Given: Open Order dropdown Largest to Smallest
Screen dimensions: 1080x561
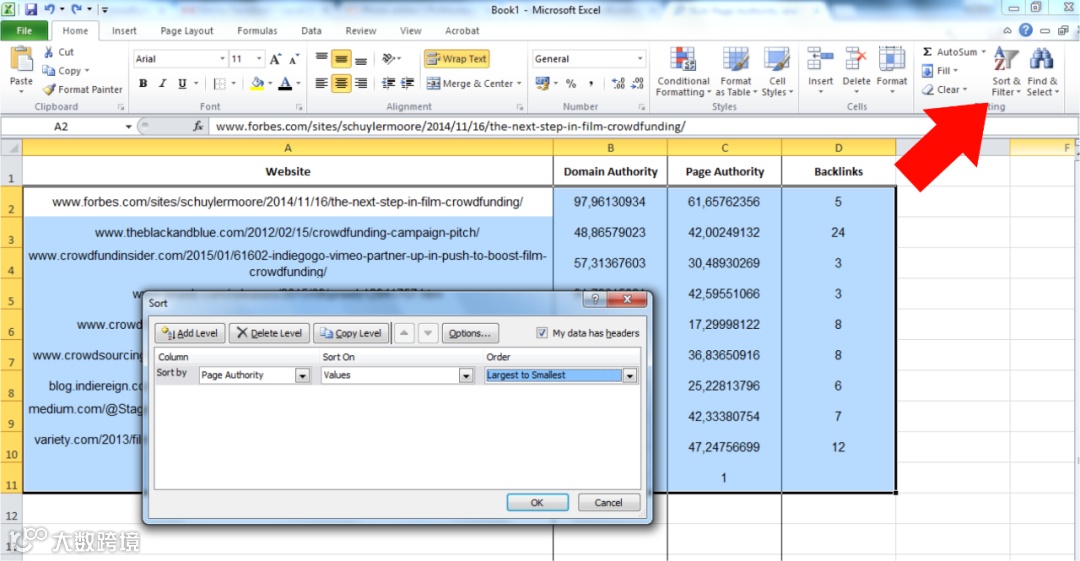Looking at the screenshot, I should [x=630, y=376].
